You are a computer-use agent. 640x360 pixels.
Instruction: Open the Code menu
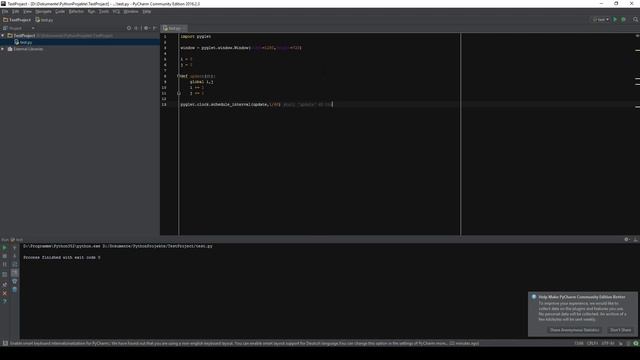click(x=60, y=11)
